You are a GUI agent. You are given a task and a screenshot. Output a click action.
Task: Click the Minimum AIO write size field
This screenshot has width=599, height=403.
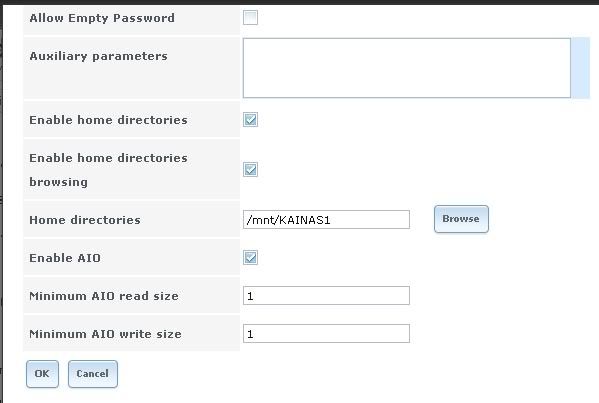326,333
